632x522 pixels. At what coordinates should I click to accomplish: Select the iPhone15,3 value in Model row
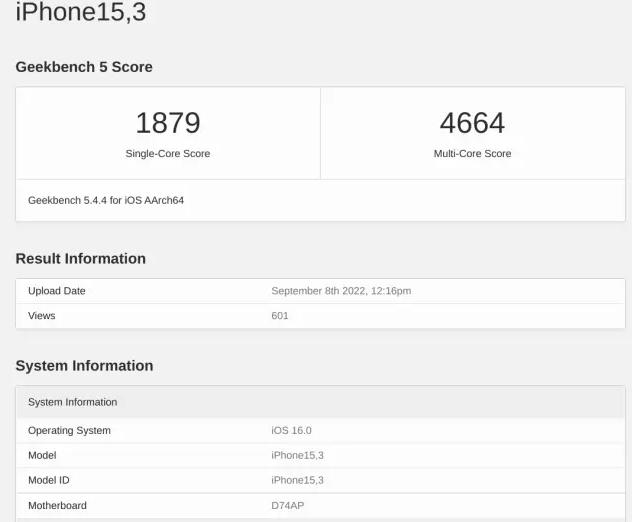pyautogui.click(x=297, y=455)
